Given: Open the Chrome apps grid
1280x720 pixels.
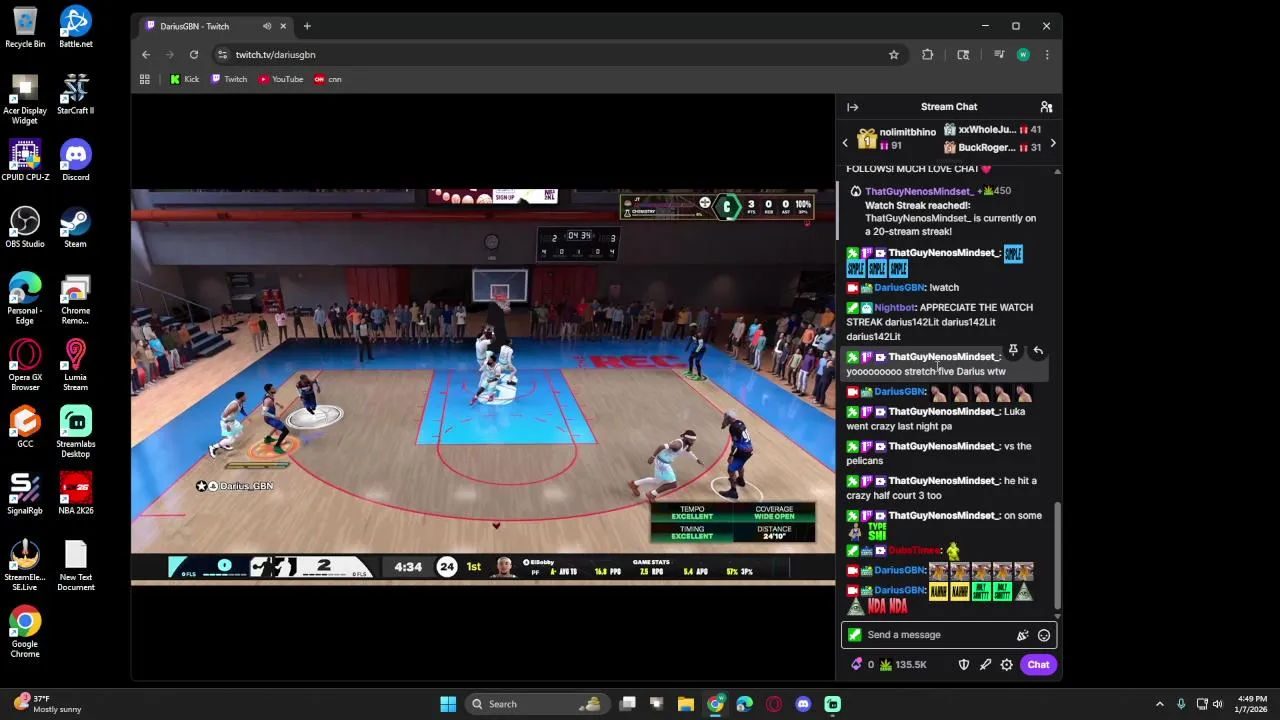Looking at the screenshot, I should point(145,79).
